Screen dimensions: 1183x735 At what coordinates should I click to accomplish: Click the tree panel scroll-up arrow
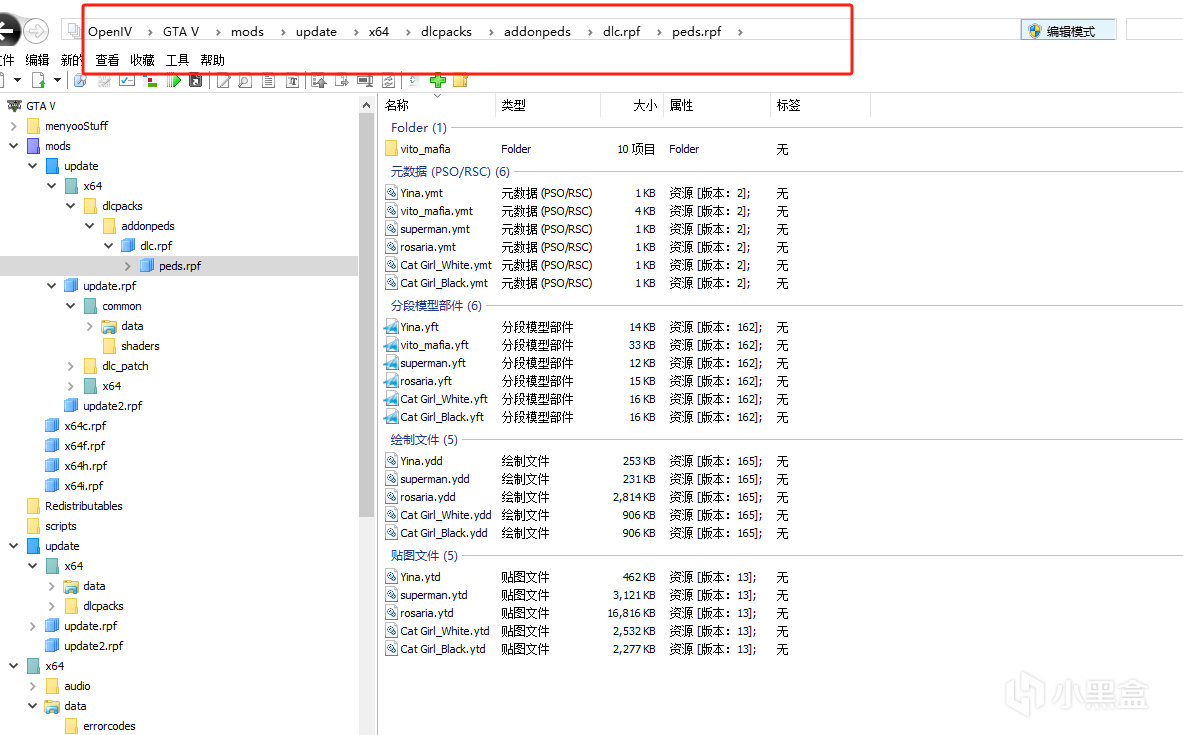pyautogui.click(x=367, y=105)
